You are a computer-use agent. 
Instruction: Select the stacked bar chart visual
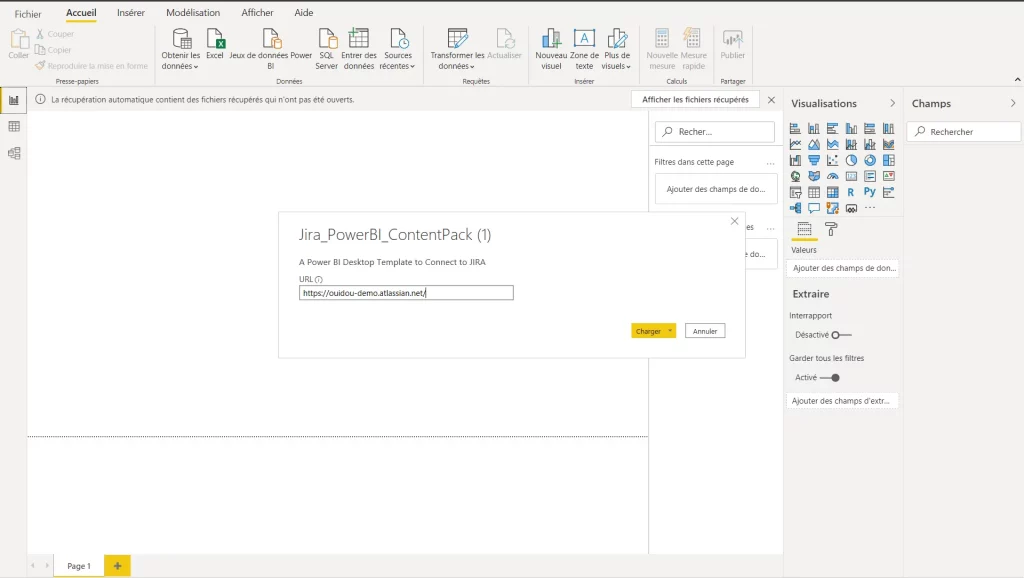point(795,129)
